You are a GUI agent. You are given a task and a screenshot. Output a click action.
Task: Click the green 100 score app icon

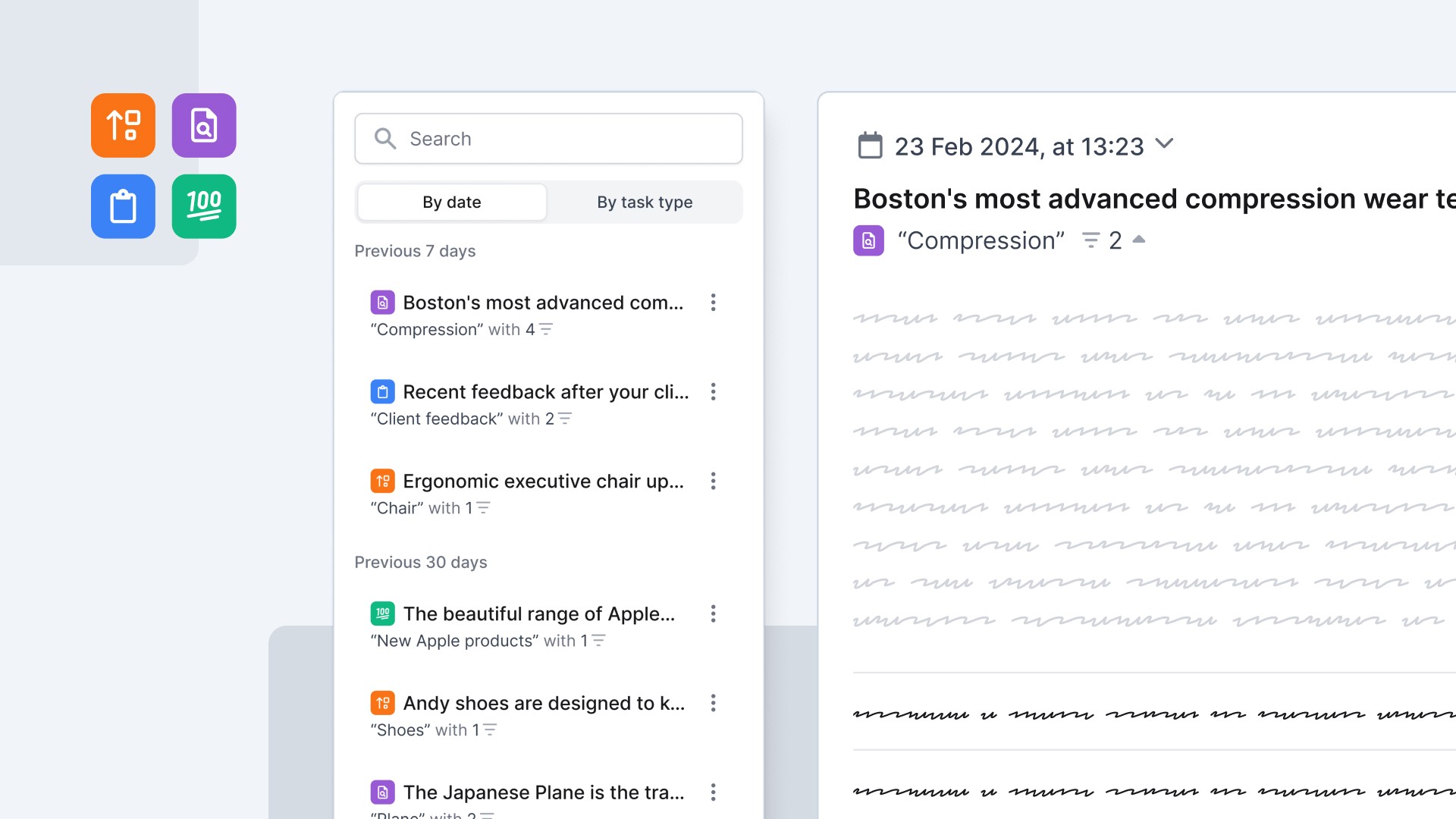click(x=203, y=206)
